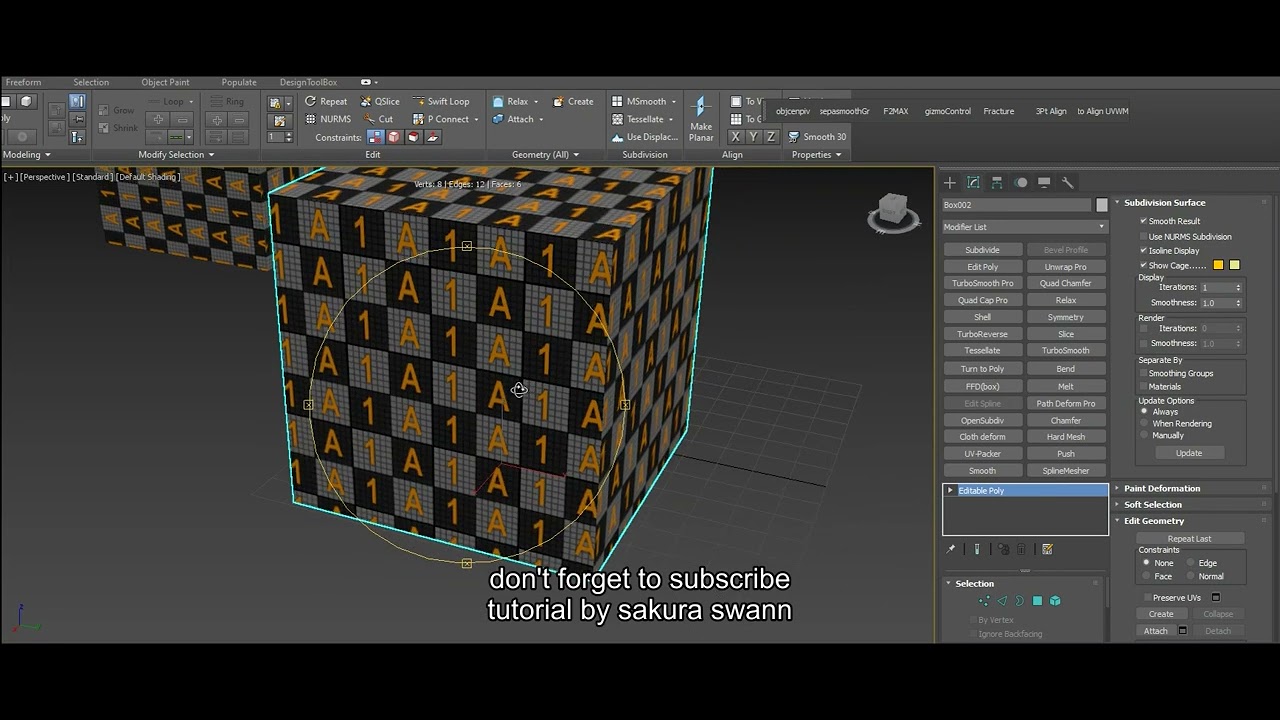
Task: Click the Unwrap Pro modifier button
Action: [1066, 267]
